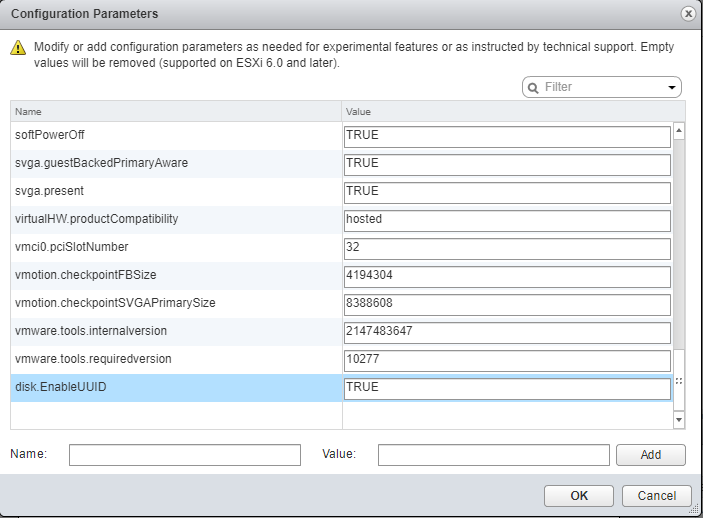
Task: Click the magnifier icon in Filter box
Action: (533, 87)
